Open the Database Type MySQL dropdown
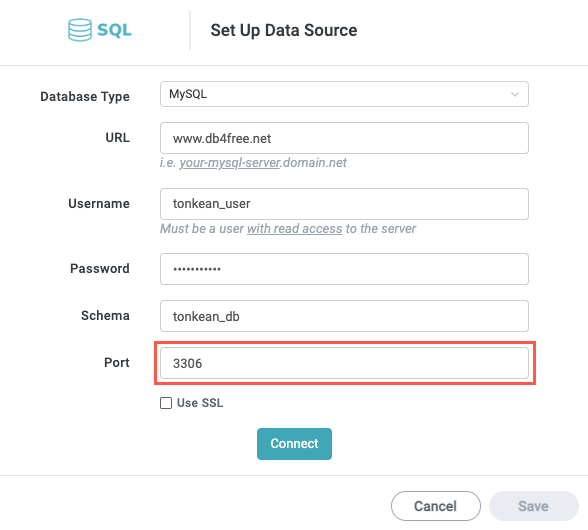588x530 pixels. coord(344,94)
